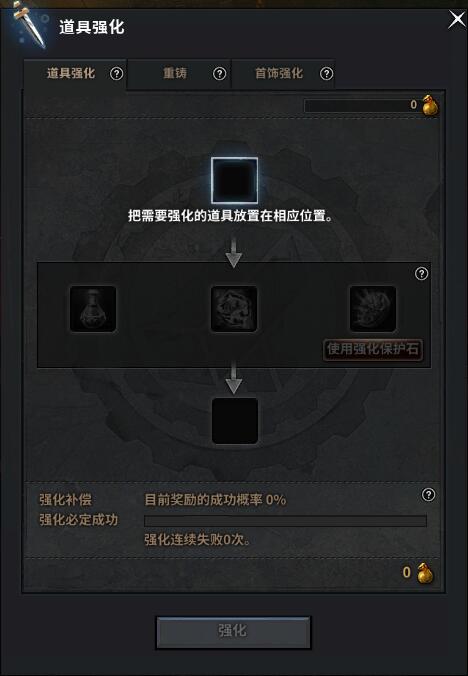
Task: Select the potion flask material slot
Action: point(93,309)
